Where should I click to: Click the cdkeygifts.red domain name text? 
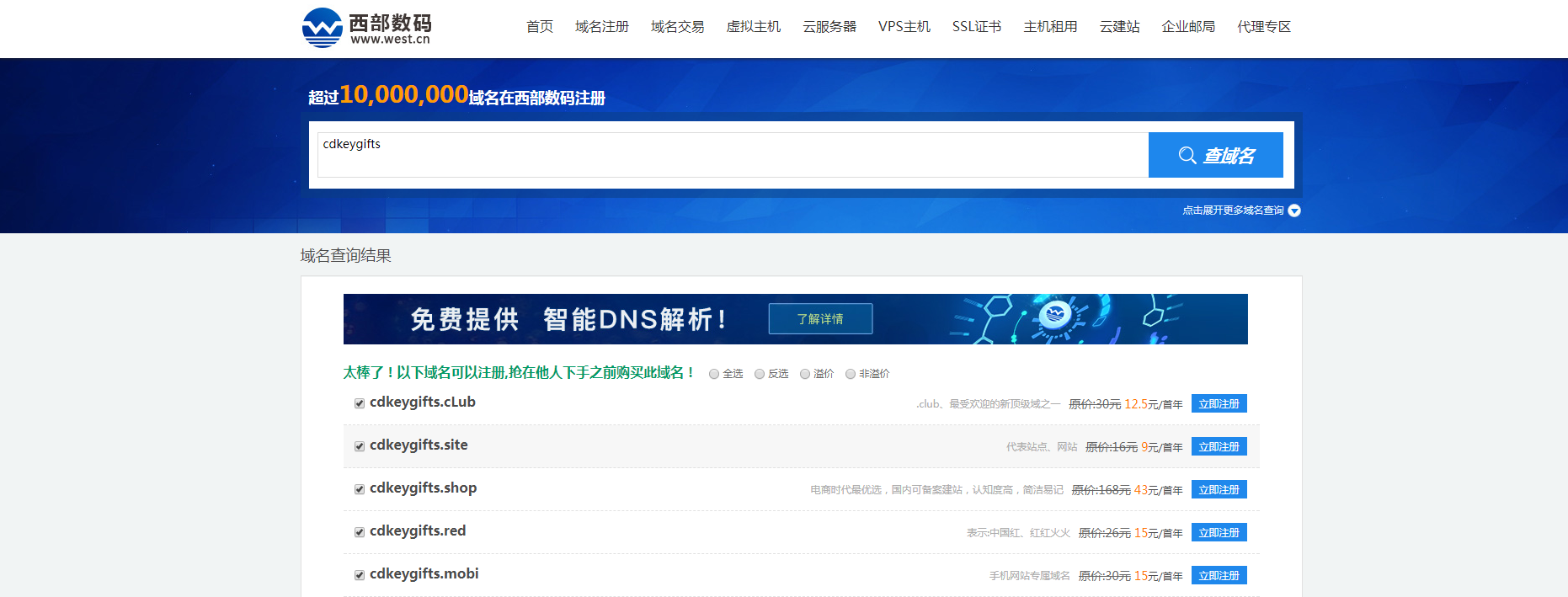pos(418,531)
